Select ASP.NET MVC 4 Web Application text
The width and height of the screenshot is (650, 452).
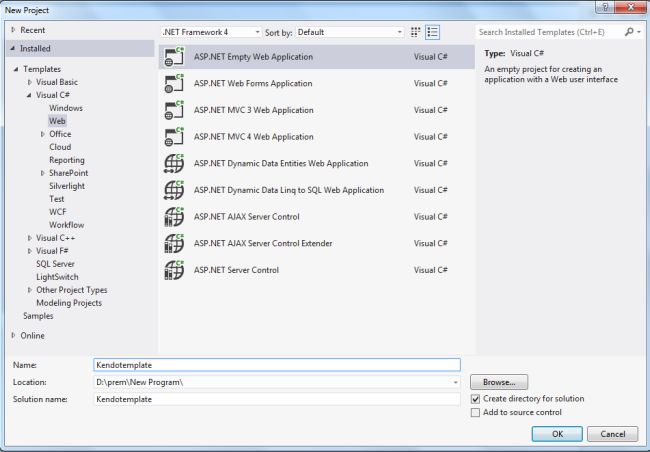[254, 137]
